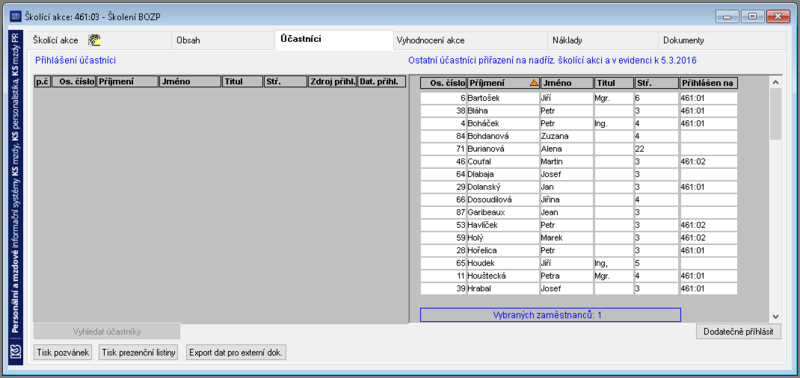Screen dimensions: 800x378
Task: Click the left table Příjmení column header
Action: point(127,81)
